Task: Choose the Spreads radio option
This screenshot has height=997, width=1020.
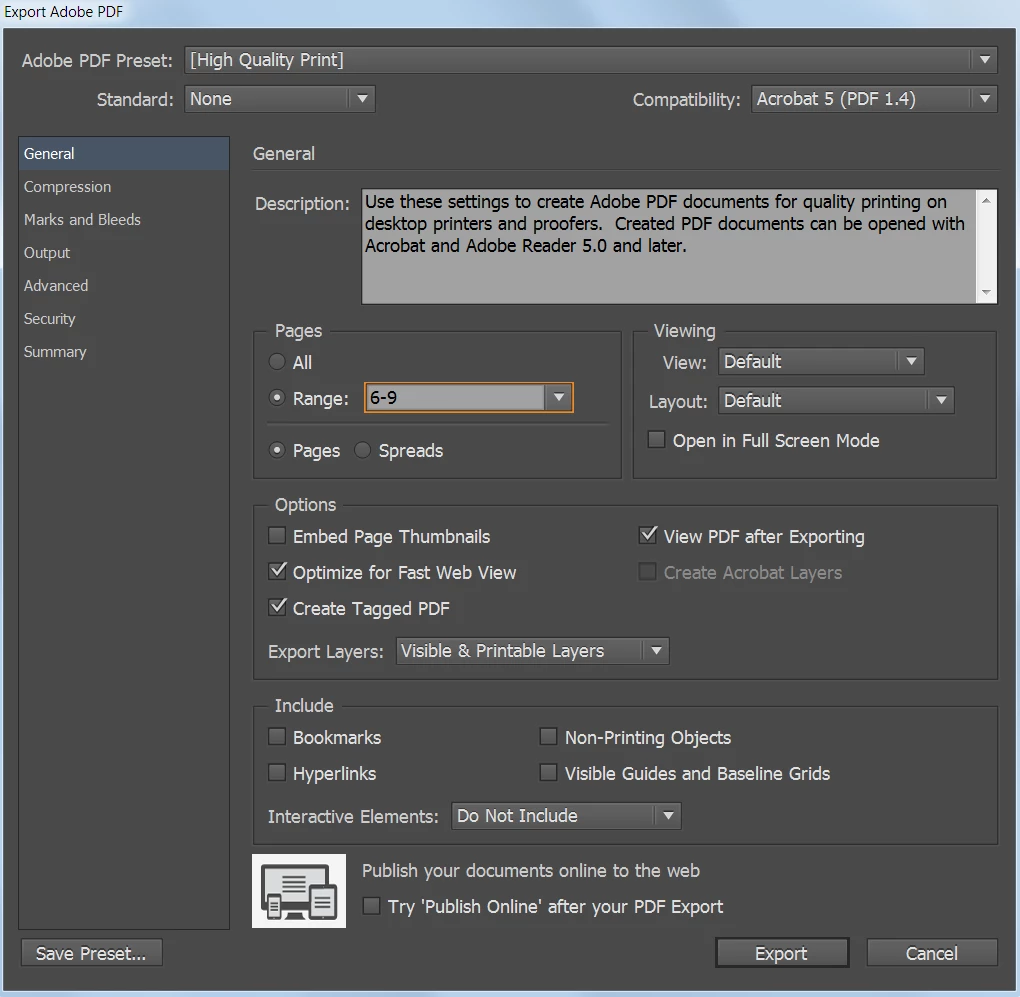Action: click(x=362, y=450)
